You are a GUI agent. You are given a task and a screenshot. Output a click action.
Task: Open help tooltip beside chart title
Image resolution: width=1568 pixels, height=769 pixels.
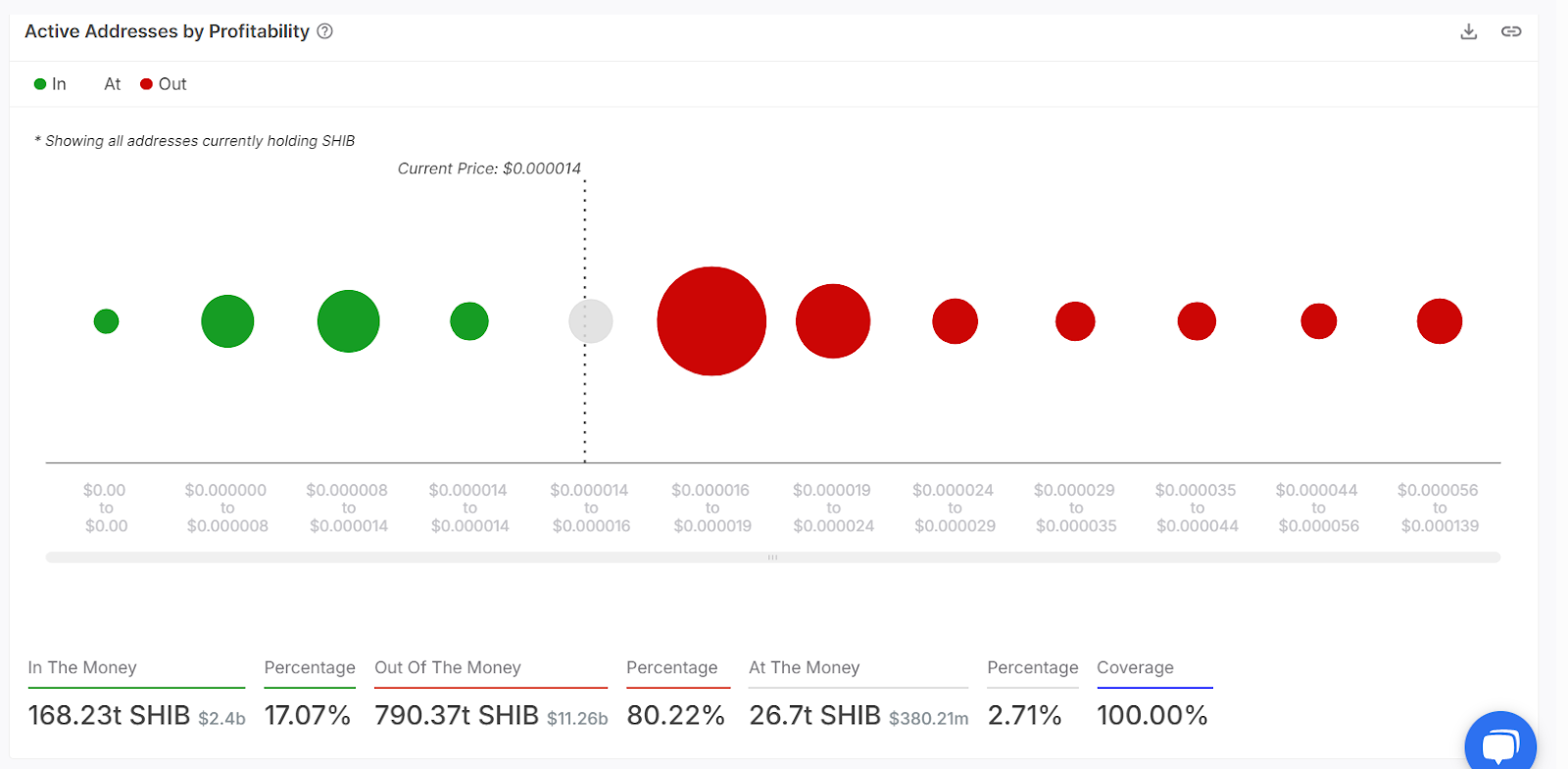pyautogui.click(x=325, y=31)
